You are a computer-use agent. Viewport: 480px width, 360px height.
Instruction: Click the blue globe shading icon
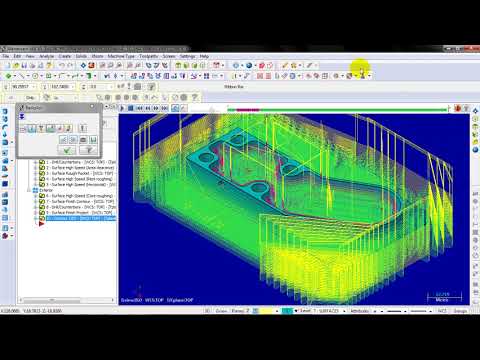(x=249, y=65)
